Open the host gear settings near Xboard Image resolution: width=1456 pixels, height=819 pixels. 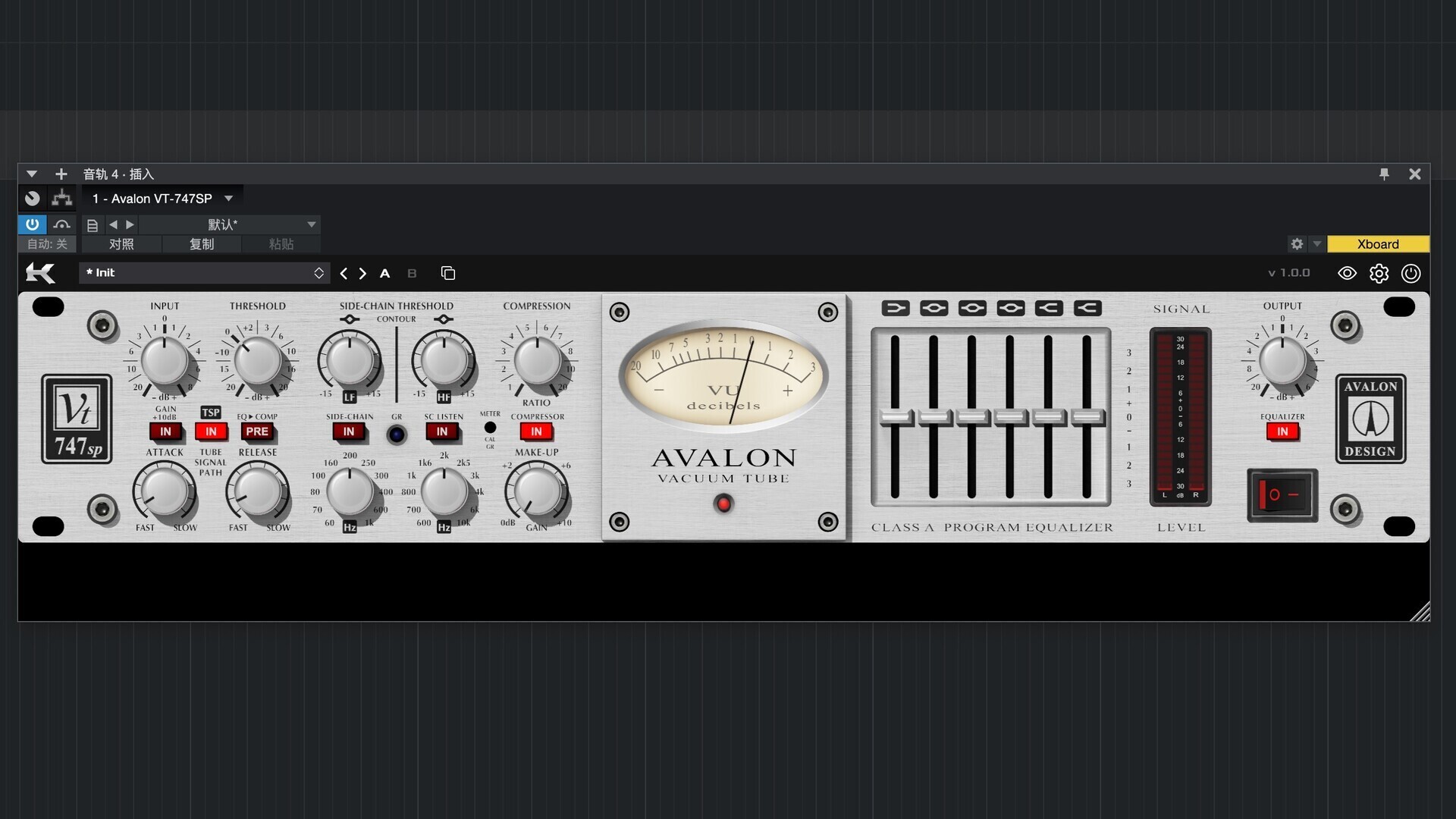pyautogui.click(x=1297, y=244)
